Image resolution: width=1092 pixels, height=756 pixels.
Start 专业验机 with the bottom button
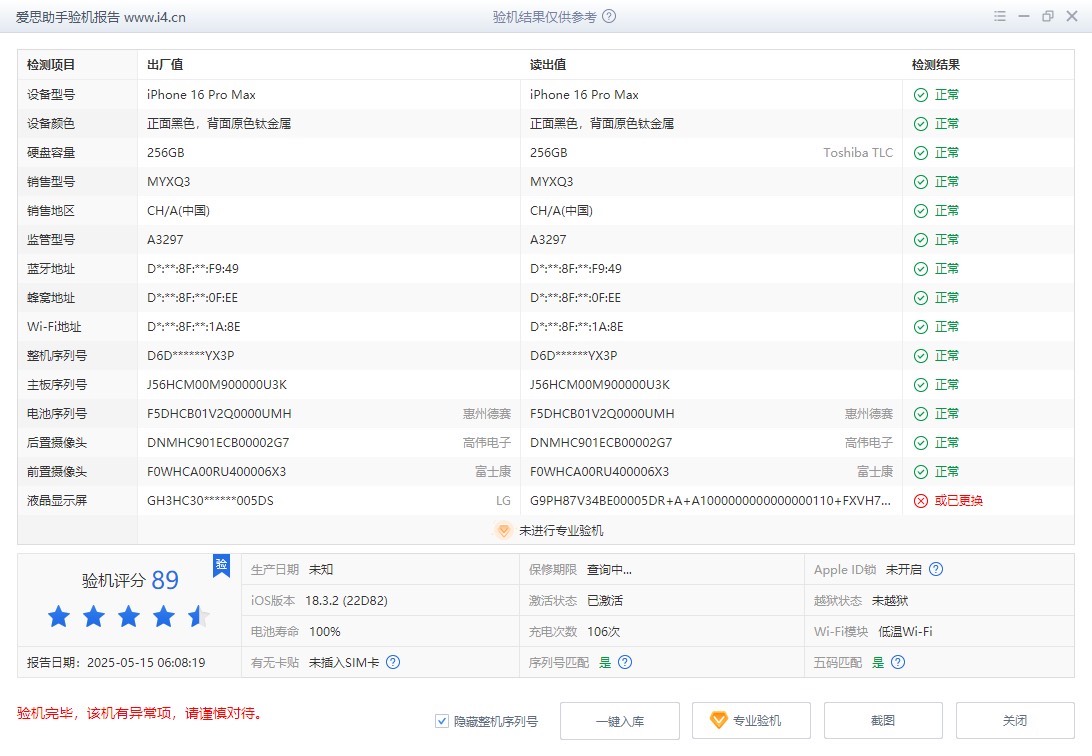click(x=751, y=720)
